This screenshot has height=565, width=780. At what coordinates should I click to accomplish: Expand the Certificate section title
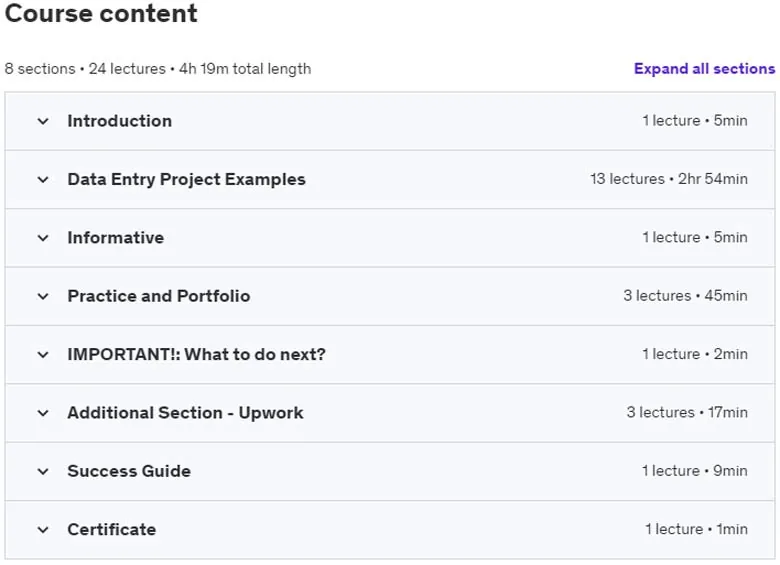coord(111,529)
